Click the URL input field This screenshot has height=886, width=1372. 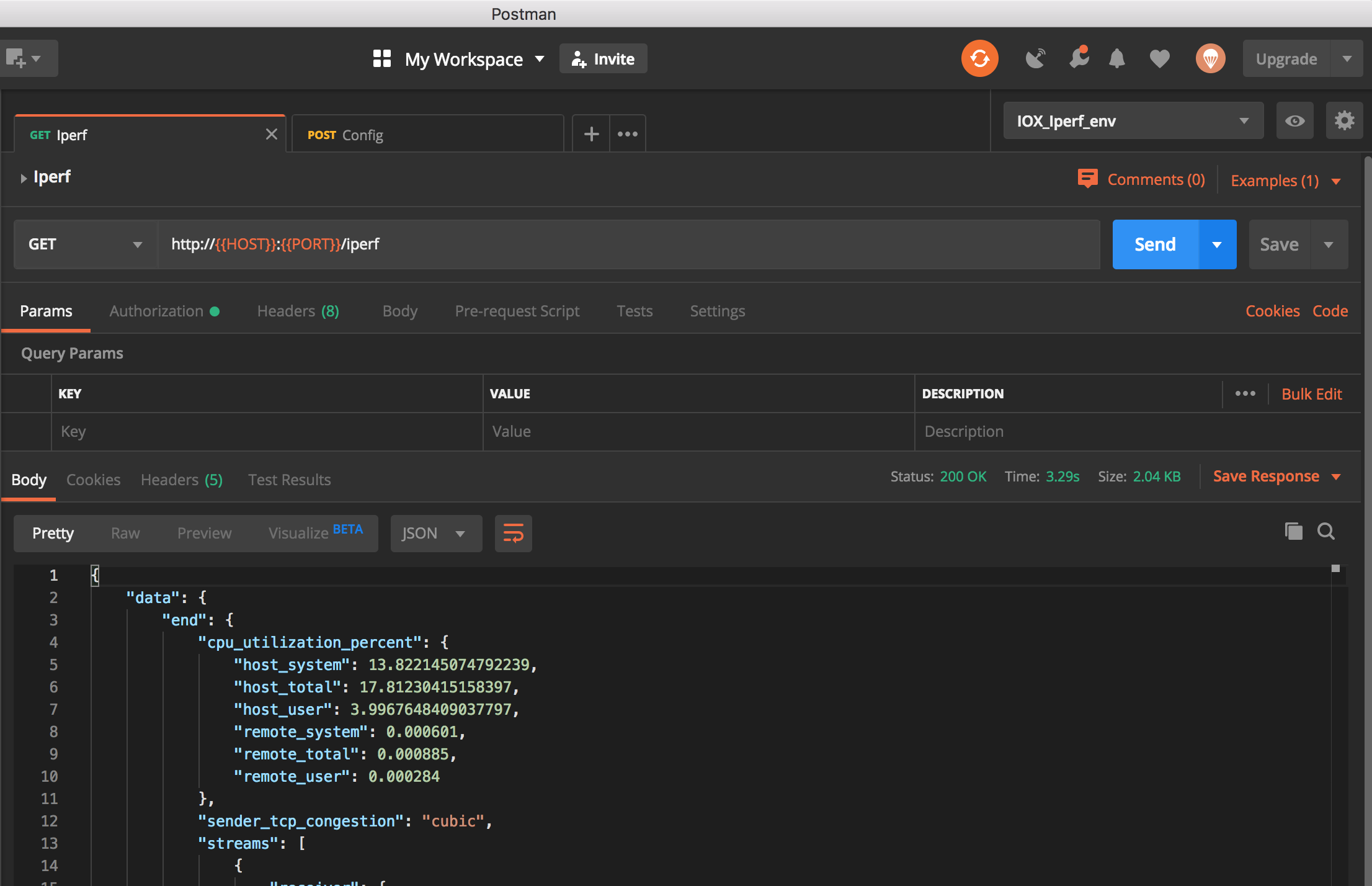627,243
